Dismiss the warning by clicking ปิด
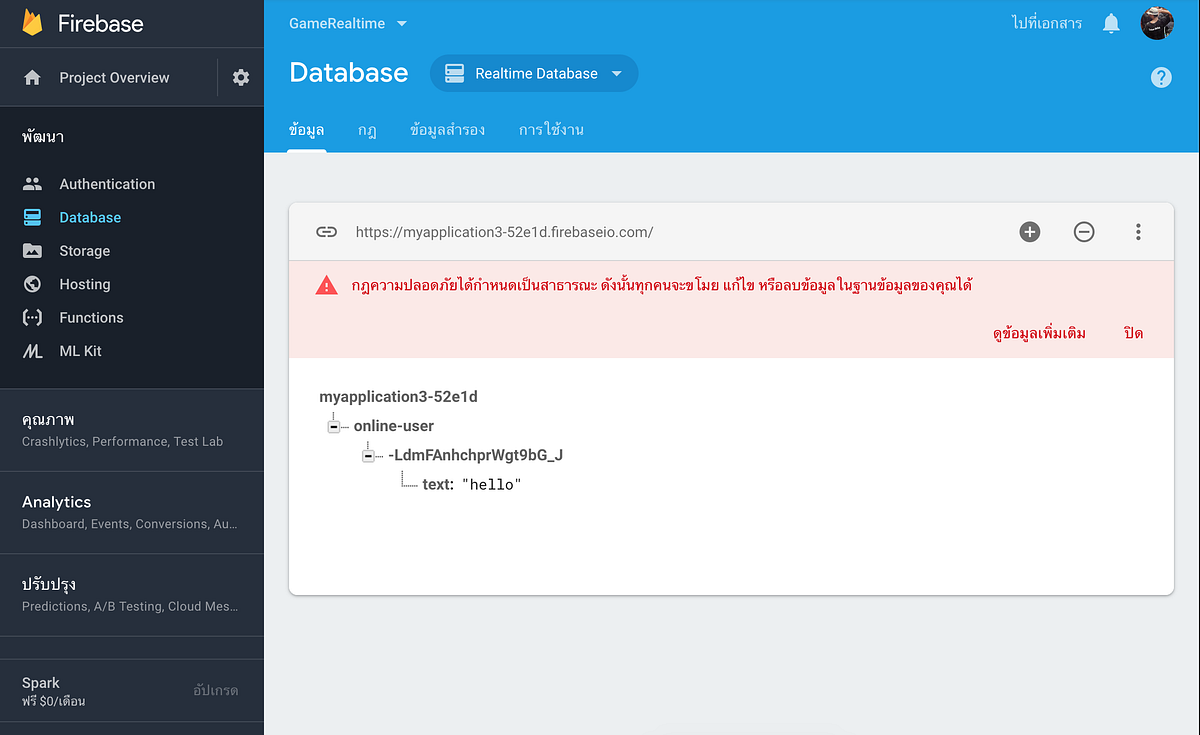 (x=1133, y=333)
